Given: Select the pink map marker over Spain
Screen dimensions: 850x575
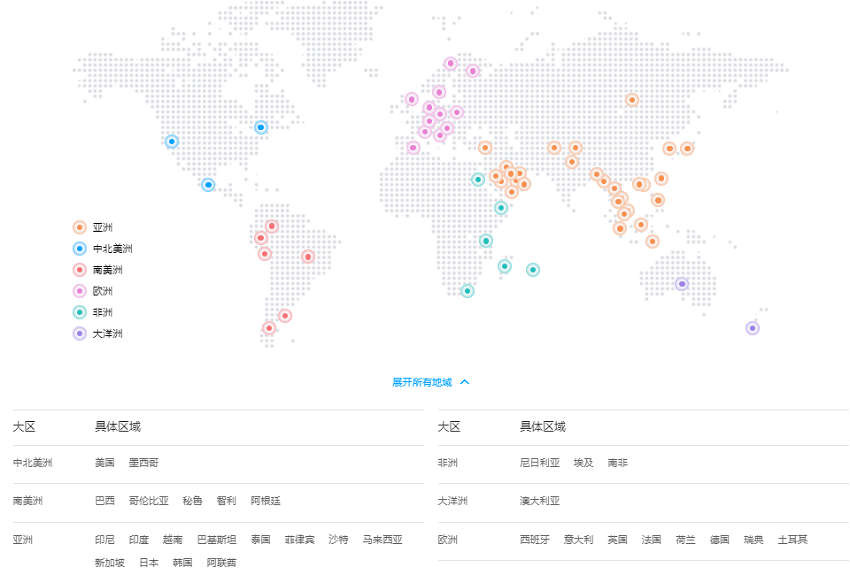Looking at the screenshot, I should 413,147.
